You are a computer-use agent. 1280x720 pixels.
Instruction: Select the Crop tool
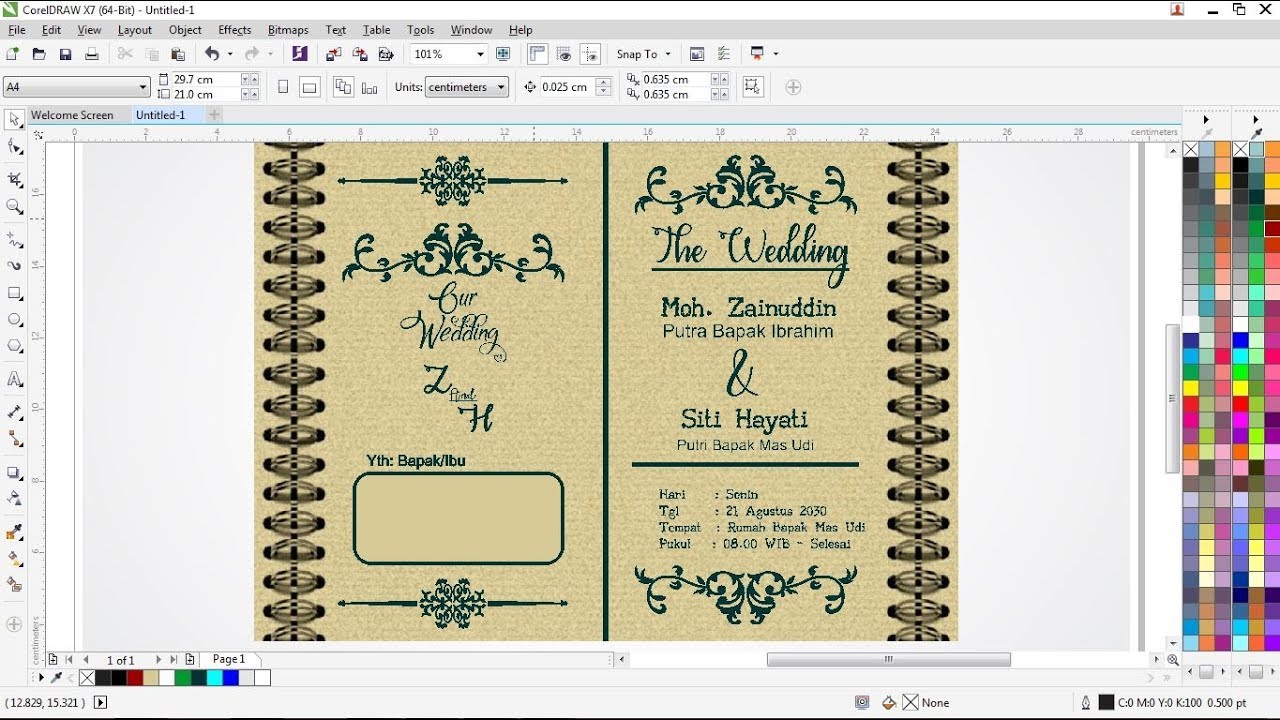(14, 179)
